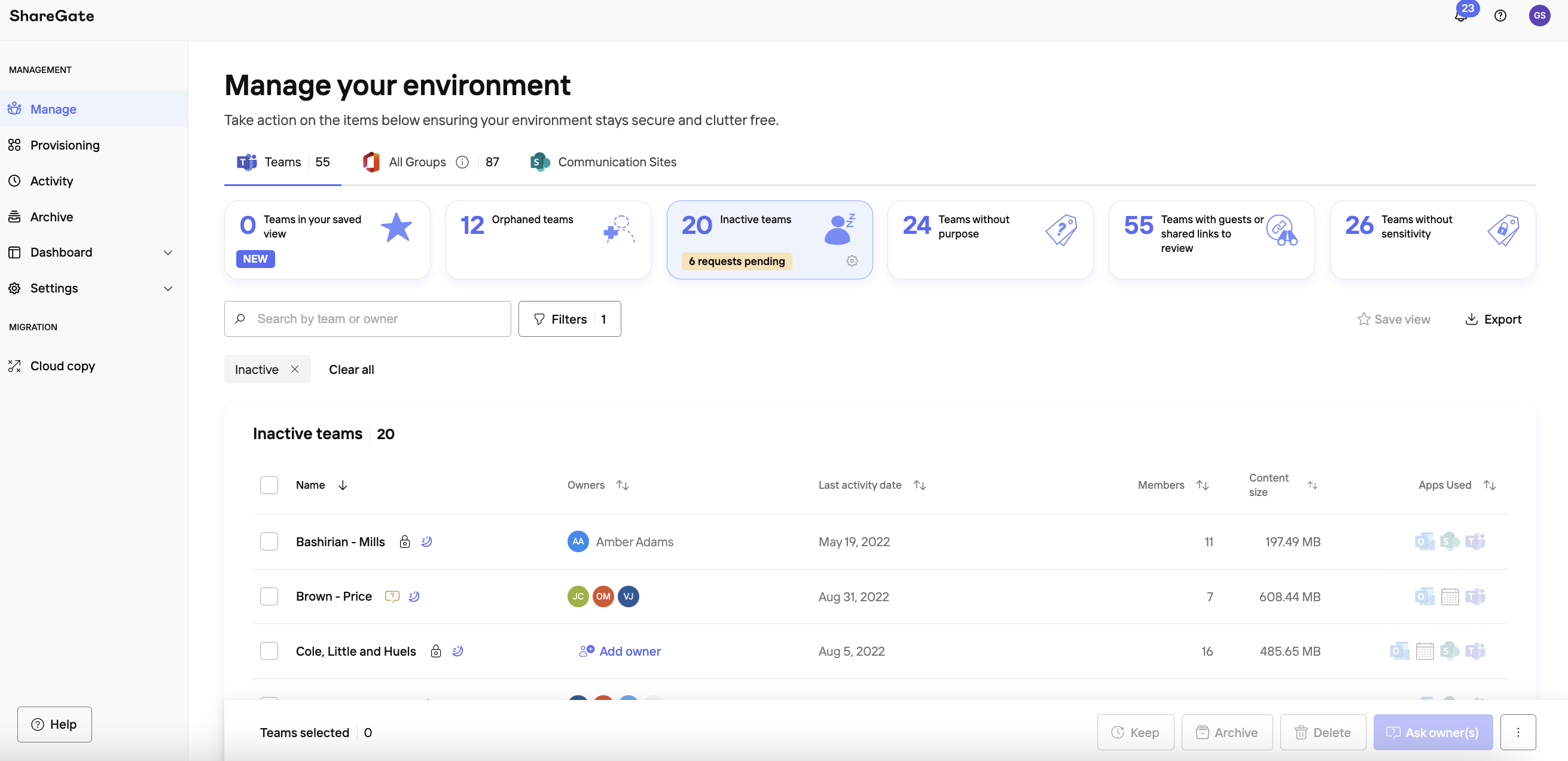Screen dimensions: 1568x761
Task: Click the lock icon beside Bashirian - Mills
Action: click(405, 541)
